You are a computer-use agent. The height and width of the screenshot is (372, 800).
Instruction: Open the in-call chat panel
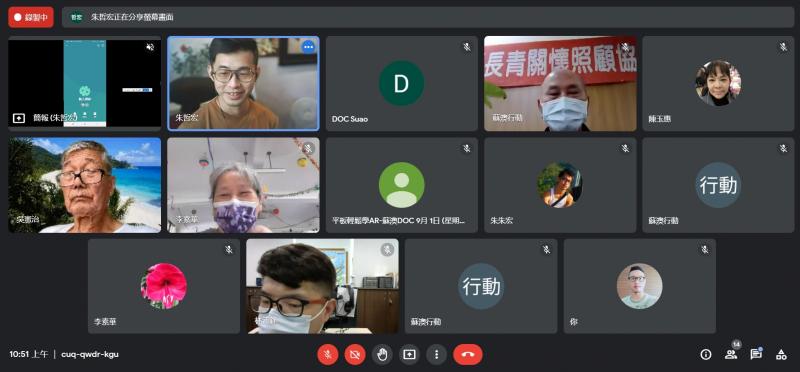[x=756, y=354]
